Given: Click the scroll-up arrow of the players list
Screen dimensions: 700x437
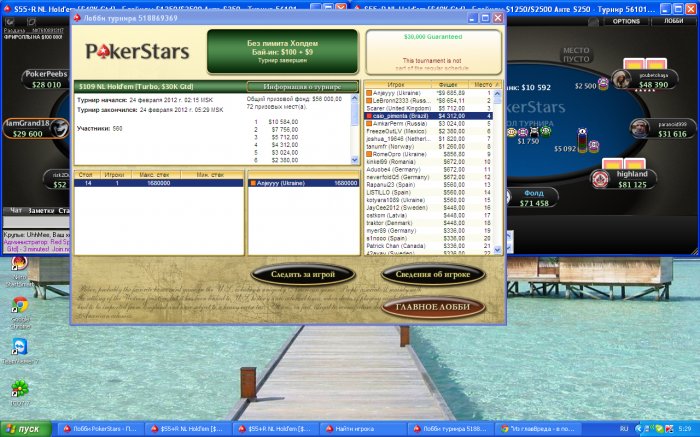Looking at the screenshot, I should [498, 93].
